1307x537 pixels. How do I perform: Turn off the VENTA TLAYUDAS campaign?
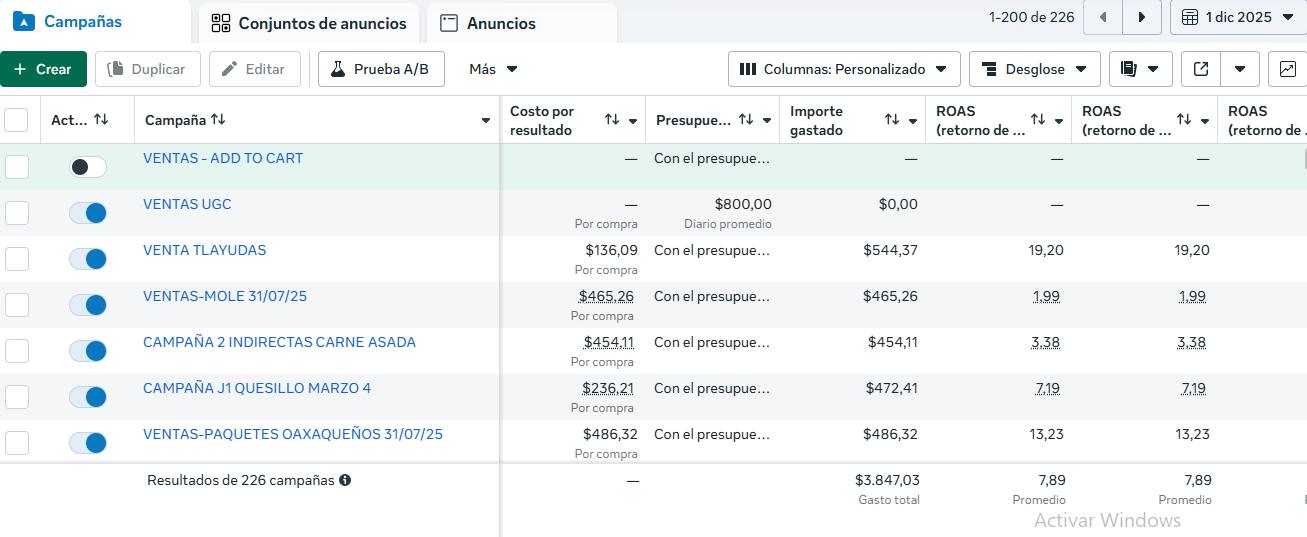pyautogui.click(x=88, y=259)
